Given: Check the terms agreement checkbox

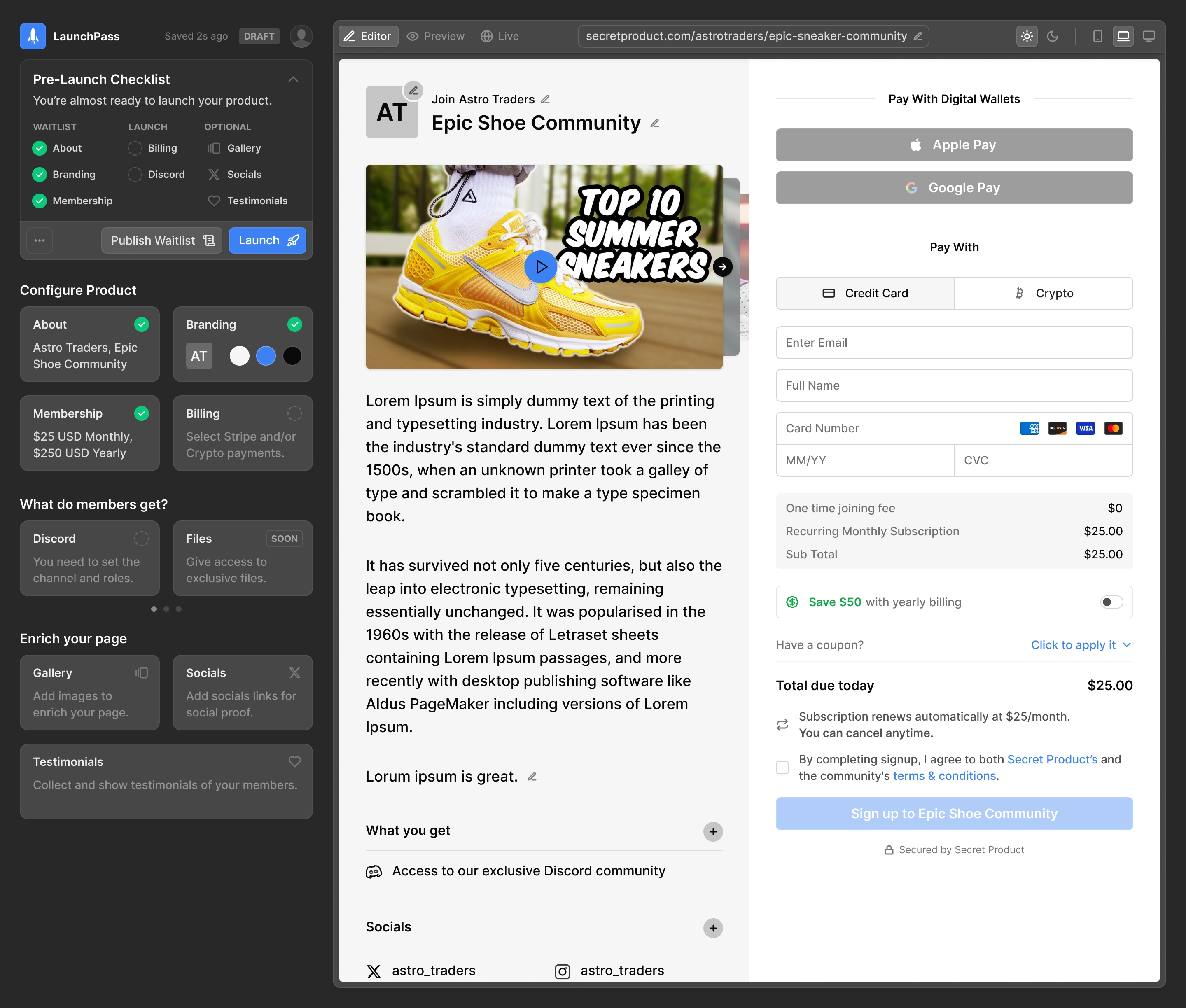Looking at the screenshot, I should [x=782, y=768].
